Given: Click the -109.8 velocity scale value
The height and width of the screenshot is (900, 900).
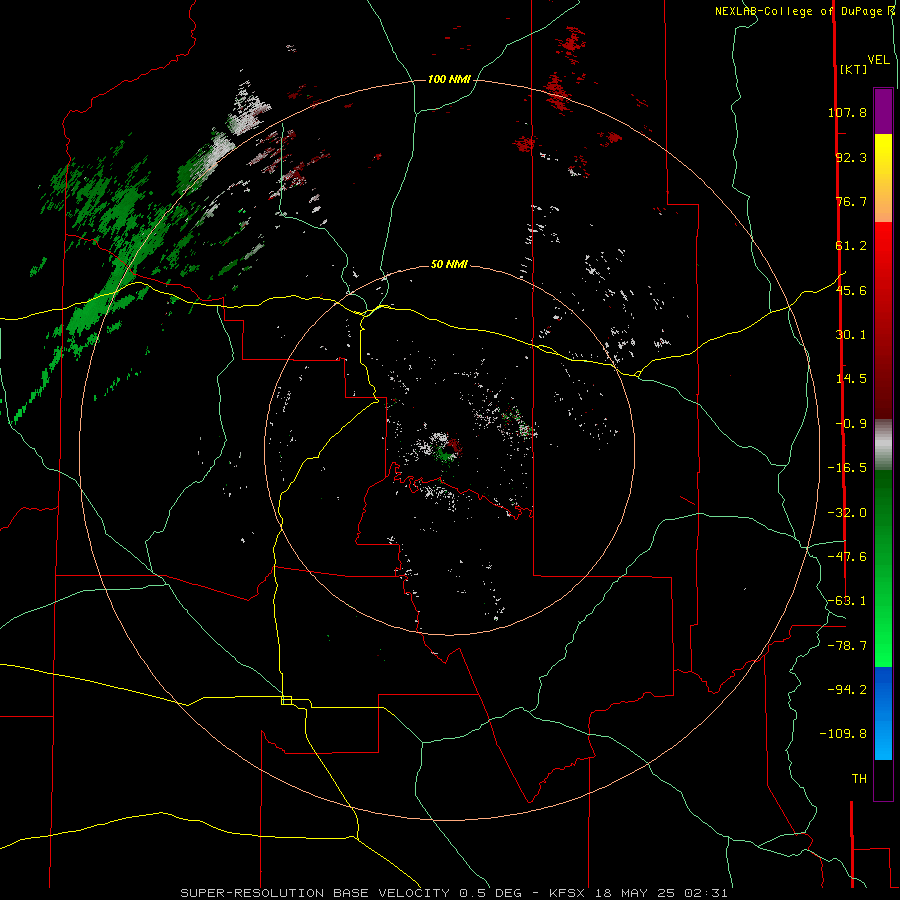Looking at the screenshot, I should [843, 734].
